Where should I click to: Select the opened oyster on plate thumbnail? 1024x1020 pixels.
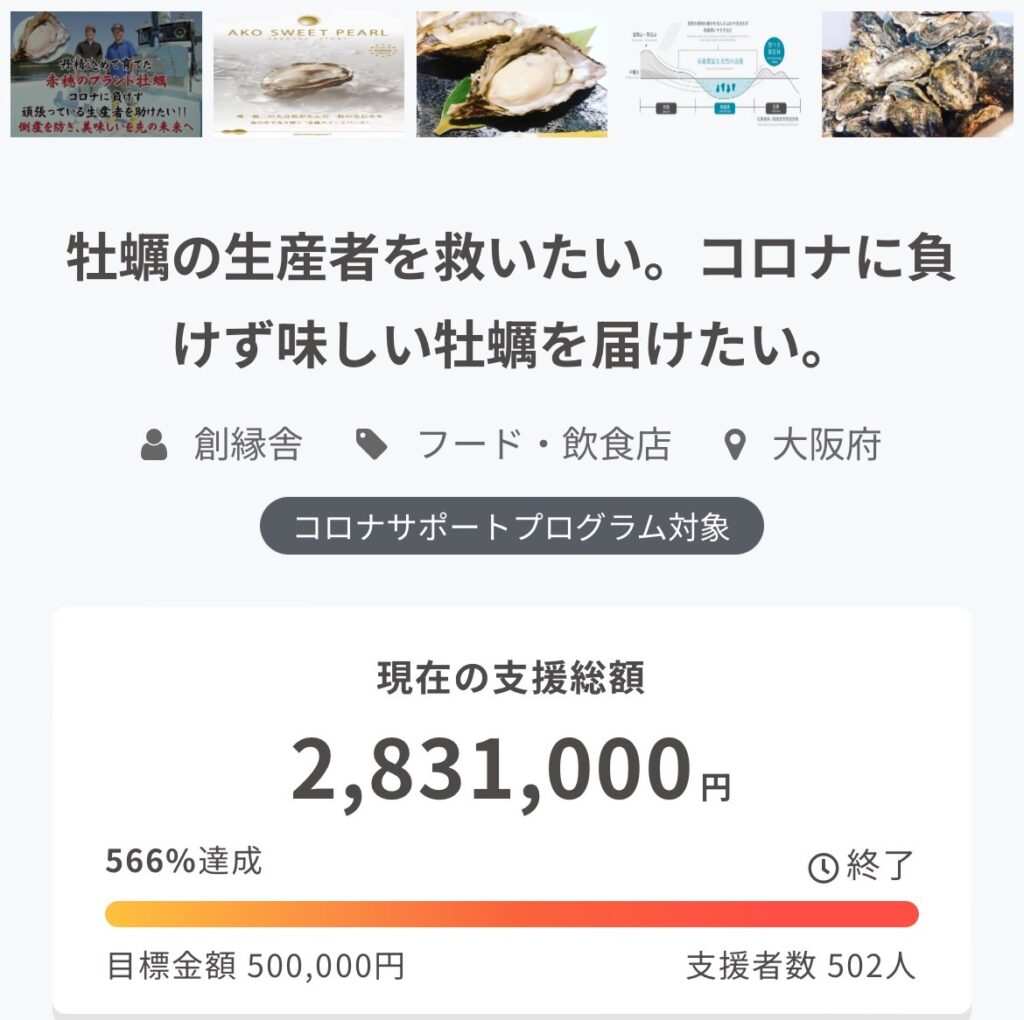[x=511, y=74]
